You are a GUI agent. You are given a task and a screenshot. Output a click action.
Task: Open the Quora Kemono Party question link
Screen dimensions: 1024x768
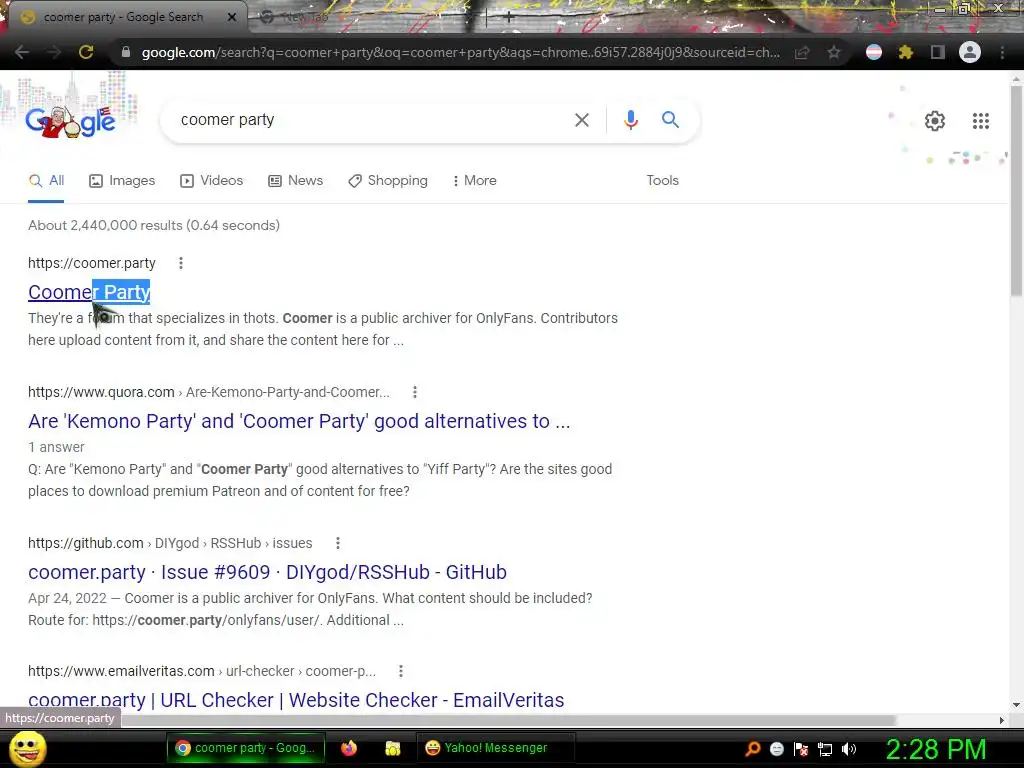tap(299, 421)
